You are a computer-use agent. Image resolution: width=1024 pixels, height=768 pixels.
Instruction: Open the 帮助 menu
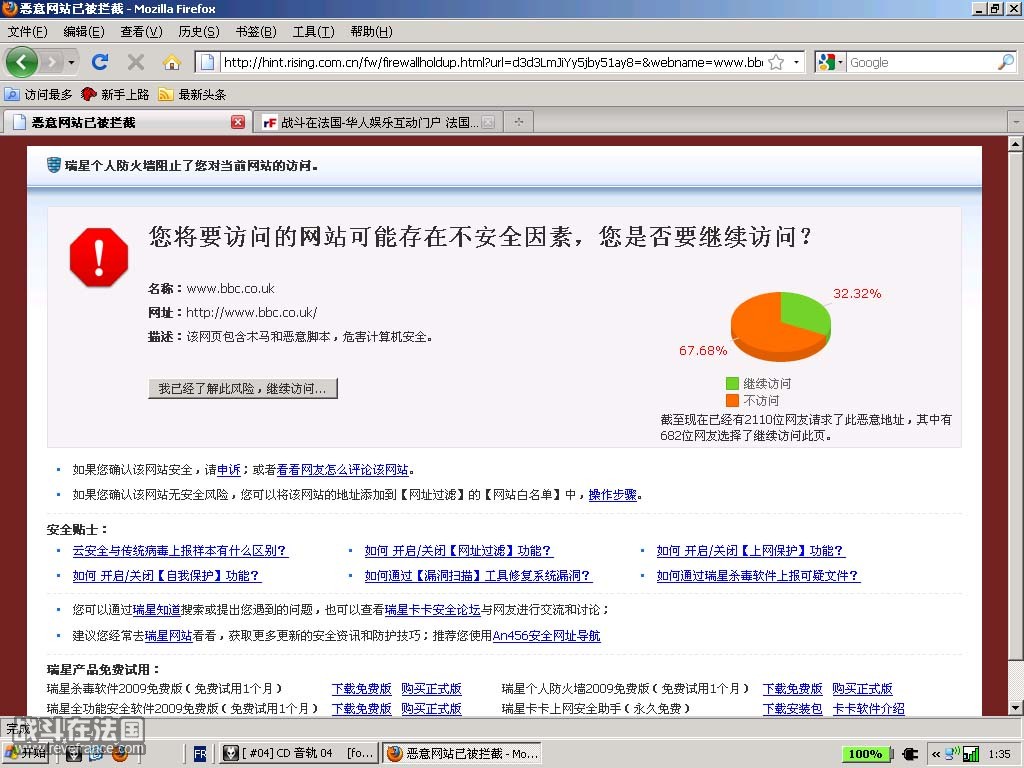click(372, 31)
